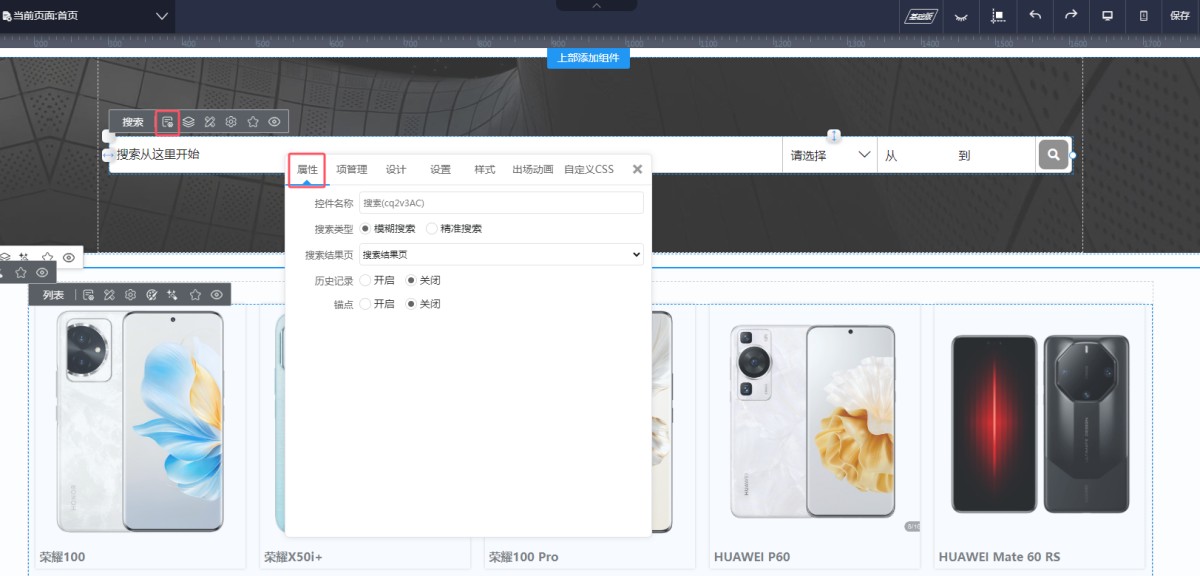
Task: Open gear settings in 搜索 component toolbar
Action: (x=231, y=122)
